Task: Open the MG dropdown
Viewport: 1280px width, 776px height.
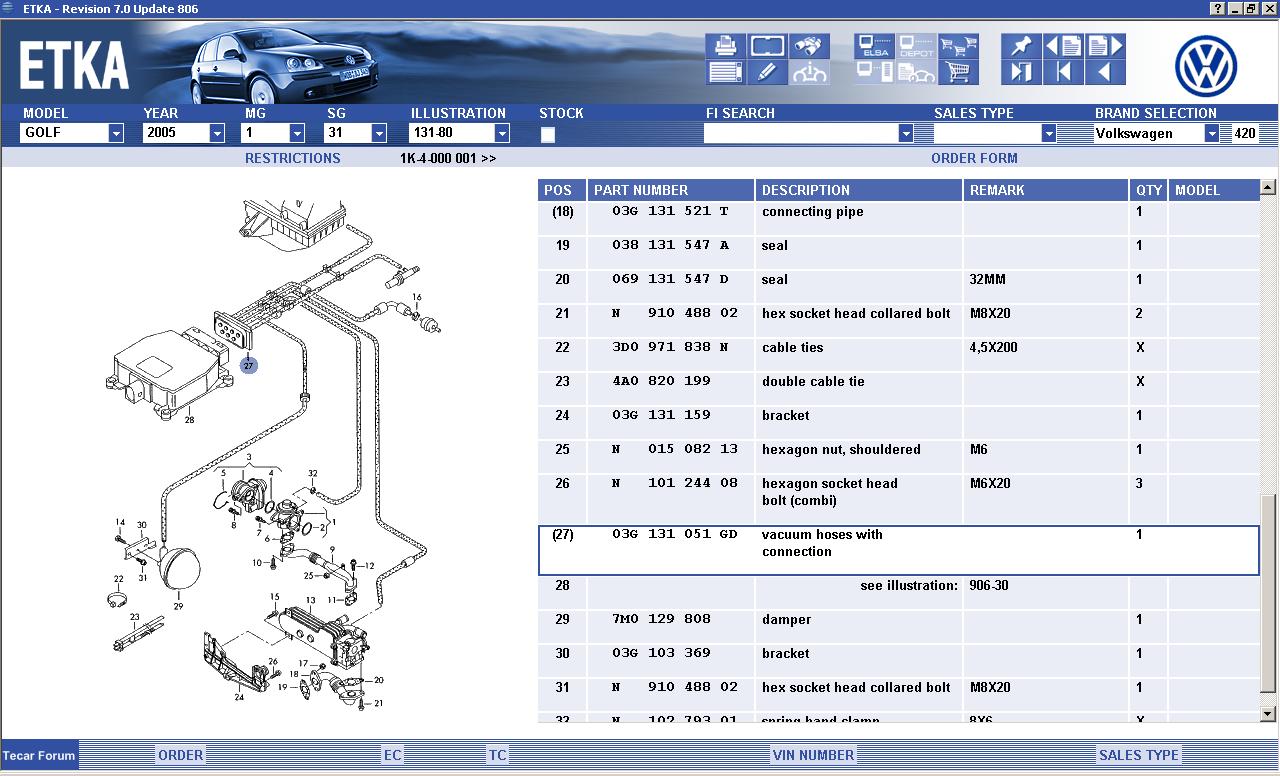Action: point(274,133)
